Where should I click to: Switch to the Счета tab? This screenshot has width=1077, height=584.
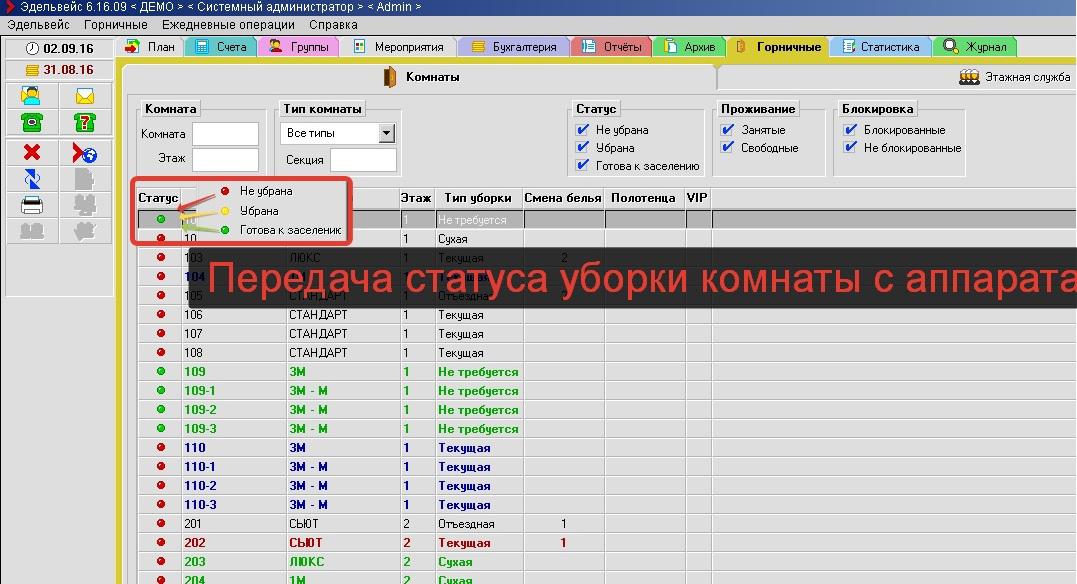tap(221, 47)
